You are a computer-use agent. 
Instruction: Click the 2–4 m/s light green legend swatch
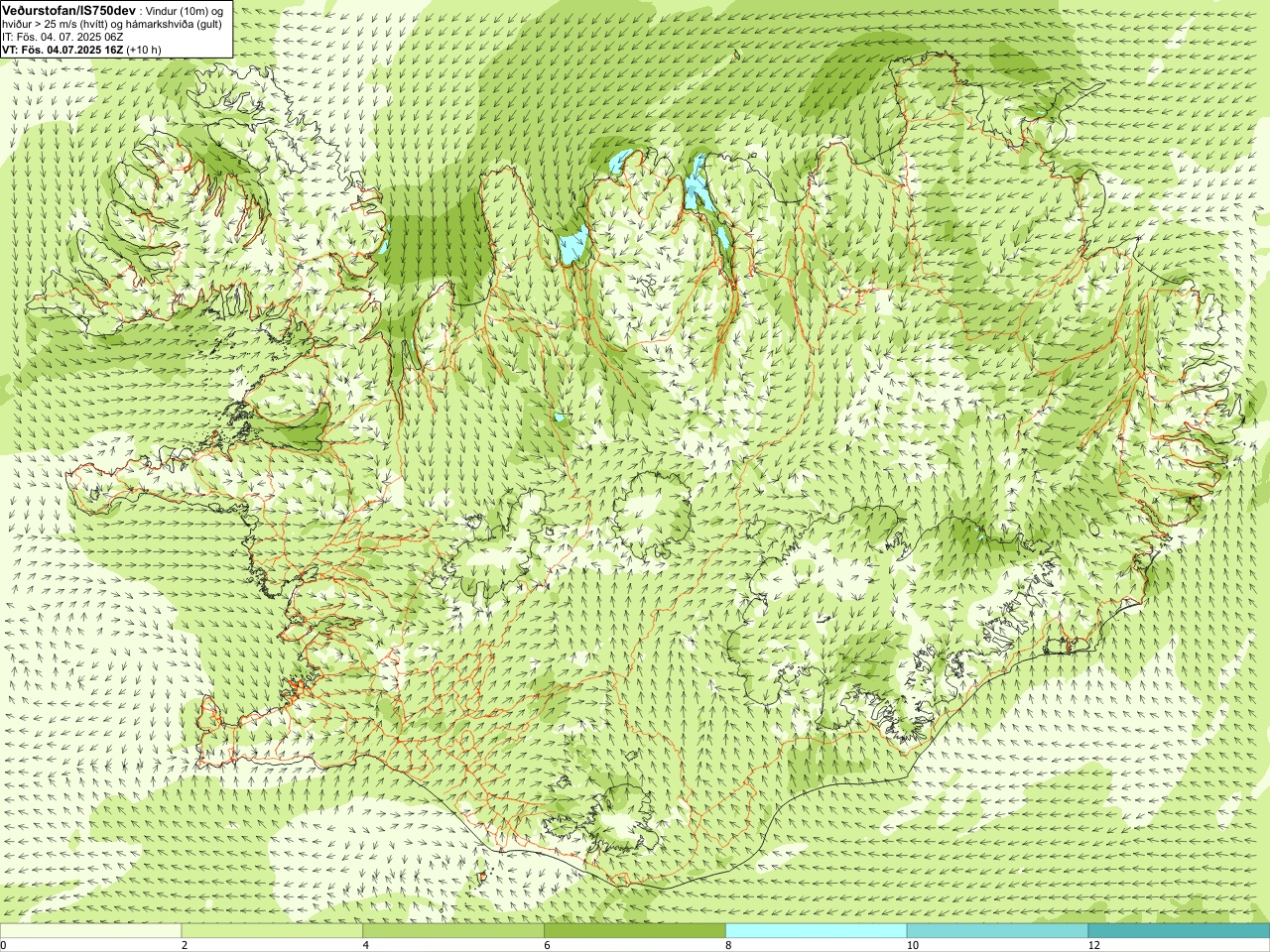tap(272, 931)
